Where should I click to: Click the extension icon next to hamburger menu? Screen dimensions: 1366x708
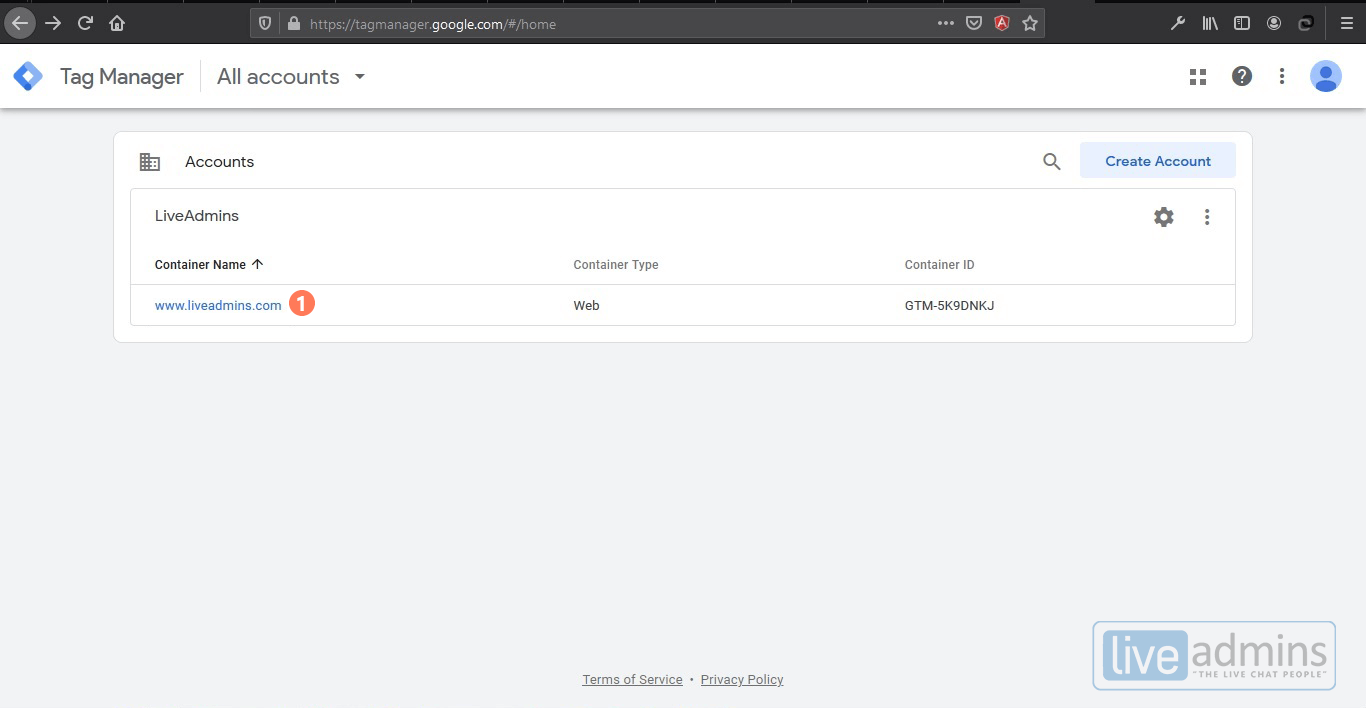point(1306,23)
